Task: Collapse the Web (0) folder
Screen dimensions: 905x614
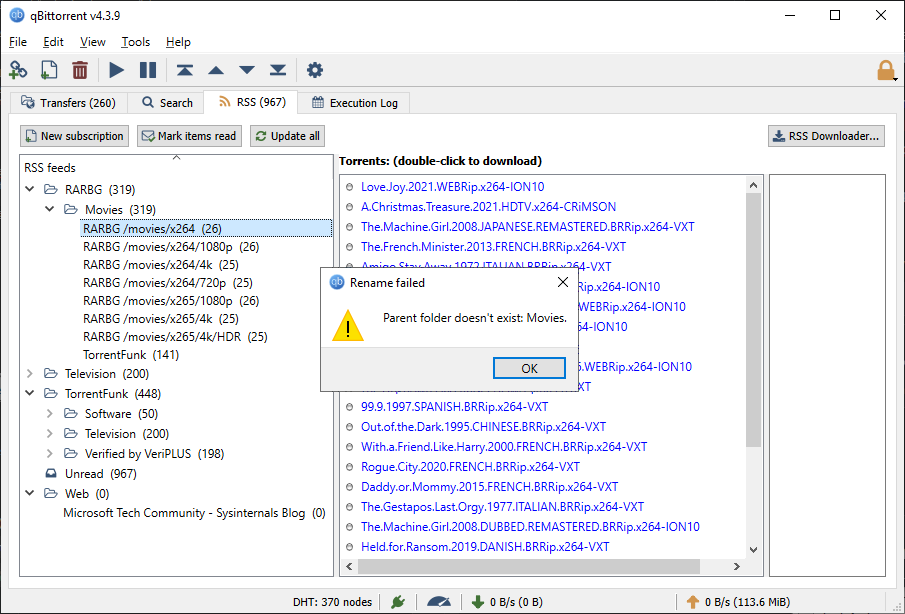Action: (30, 493)
